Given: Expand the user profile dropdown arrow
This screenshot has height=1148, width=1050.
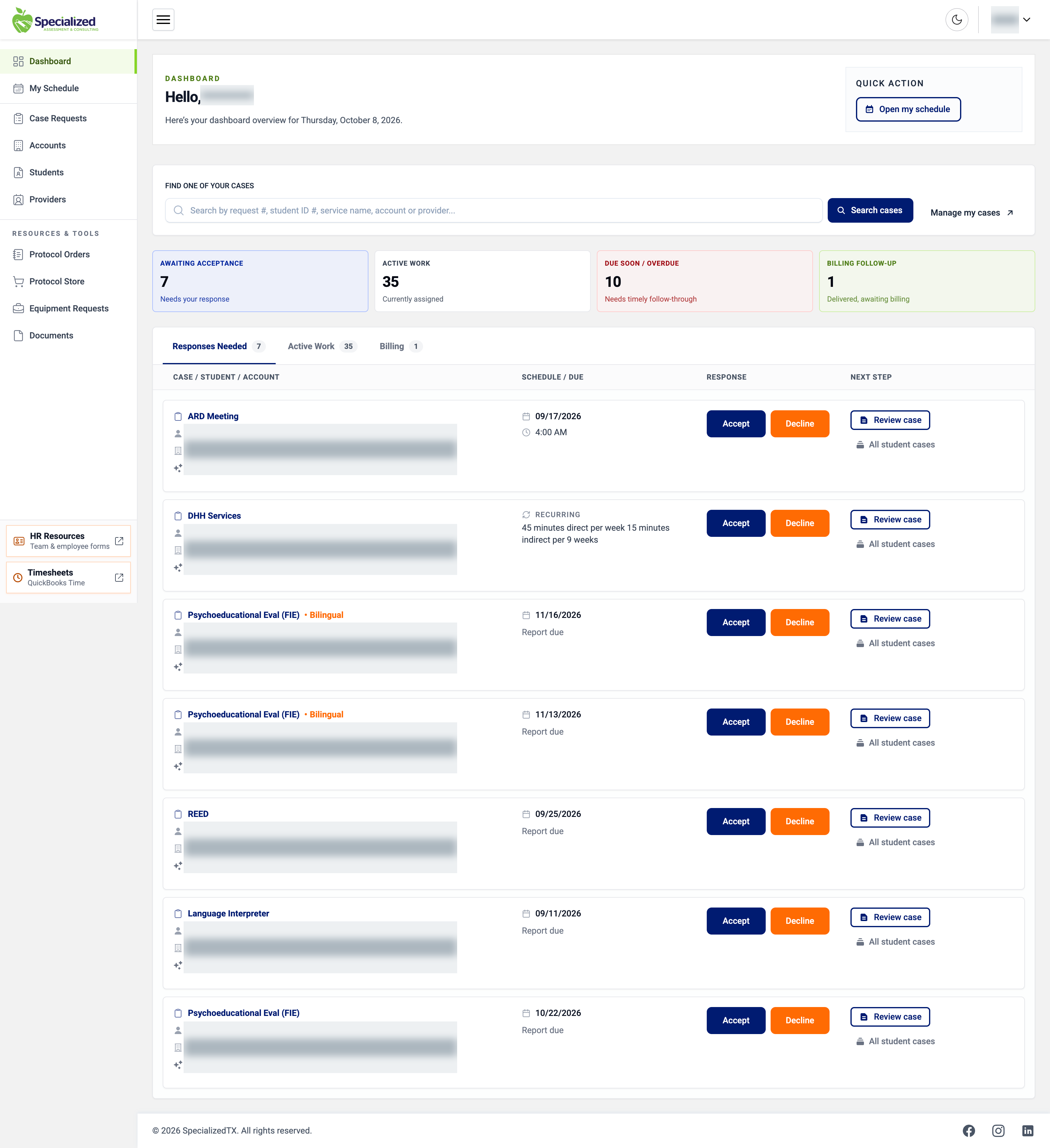Looking at the screenshot, I should (1027, 20).
